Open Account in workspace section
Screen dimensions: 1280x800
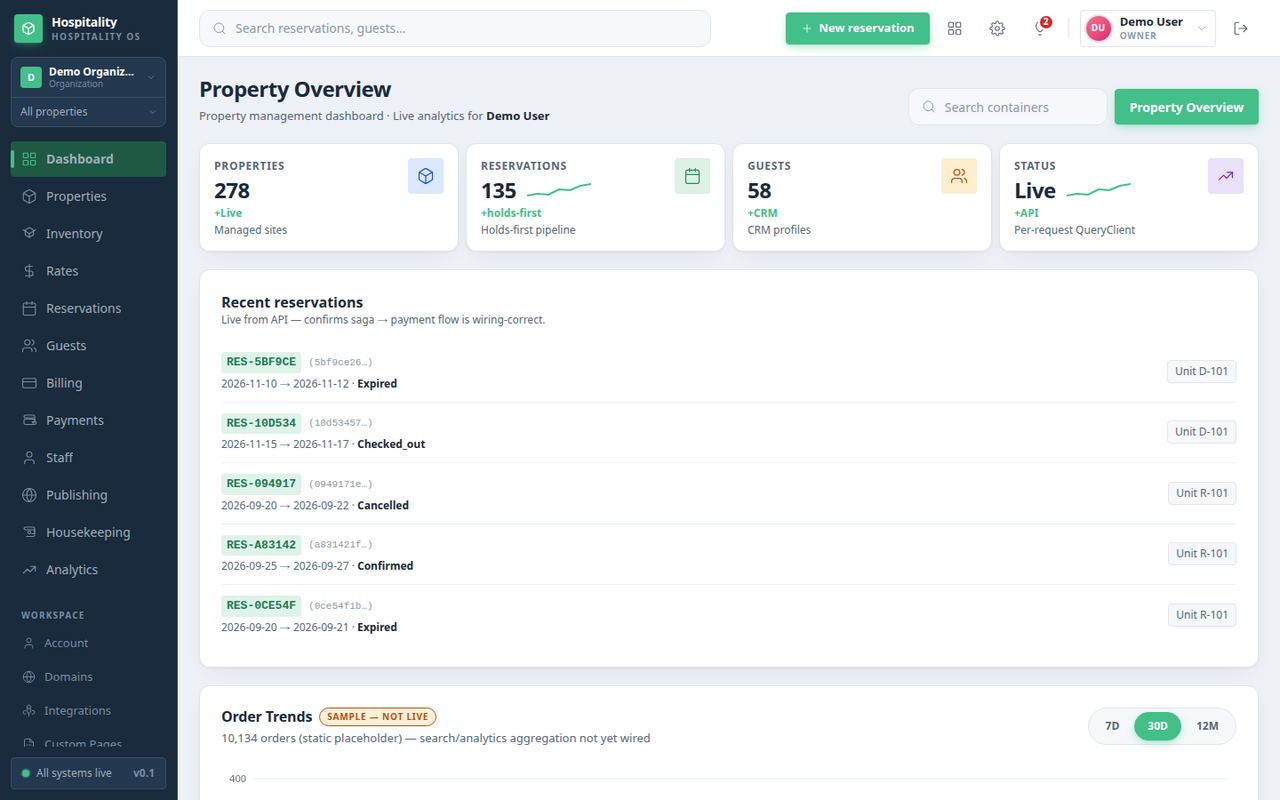[88, 643]
